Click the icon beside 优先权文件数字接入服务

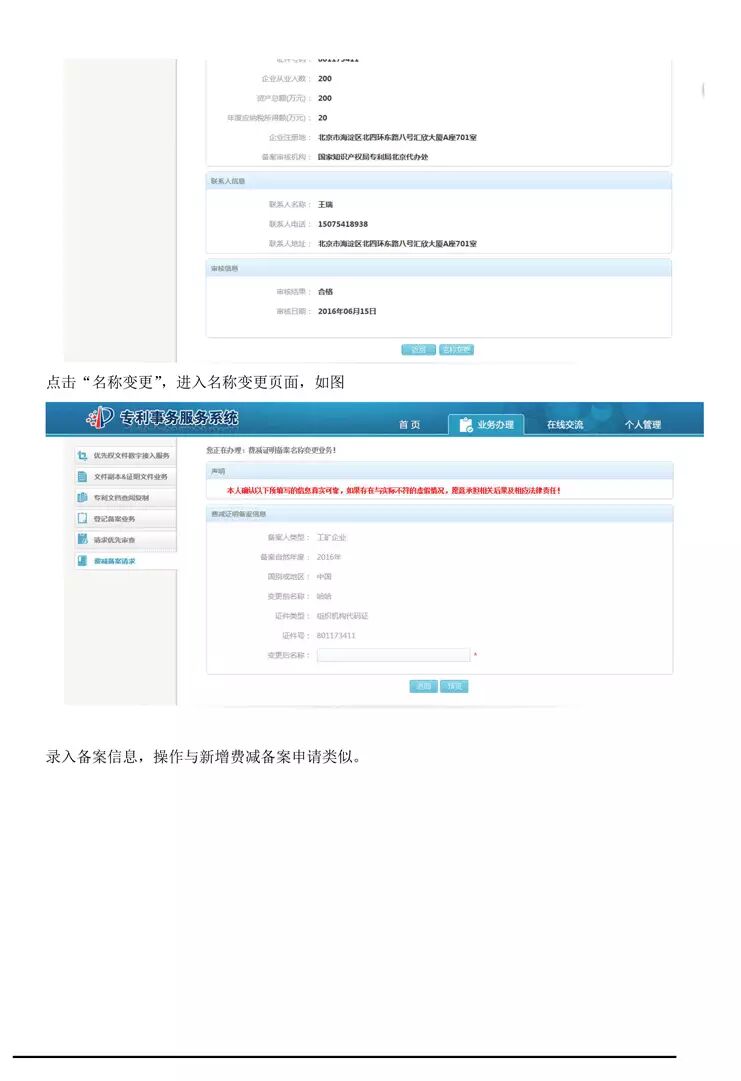(x=82, y=456)
